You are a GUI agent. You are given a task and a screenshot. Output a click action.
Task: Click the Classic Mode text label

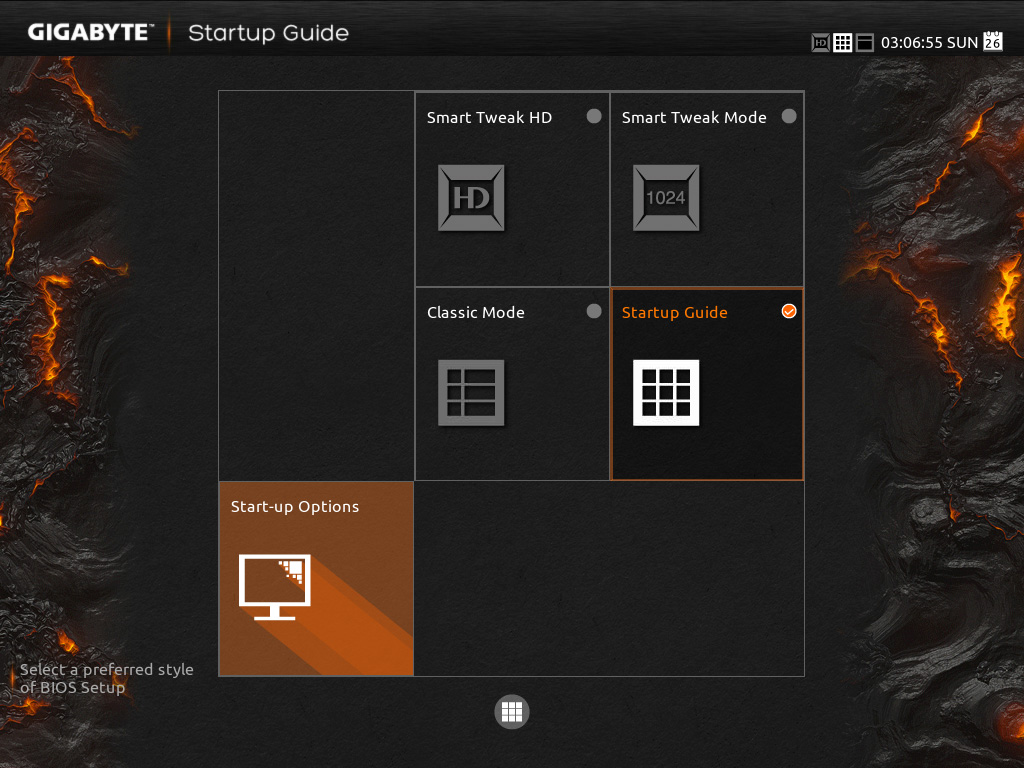[476, 313]
